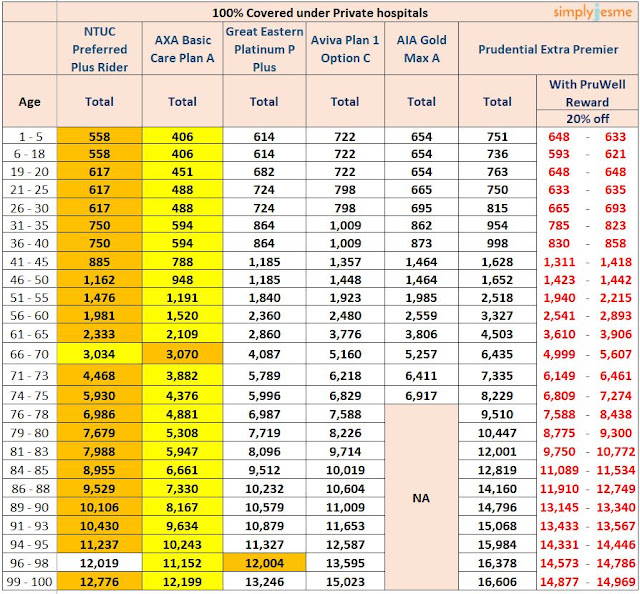Click the NTUC cell with value 3,034
The height and width of the screenshot is (594, 640).
[99, 354]
